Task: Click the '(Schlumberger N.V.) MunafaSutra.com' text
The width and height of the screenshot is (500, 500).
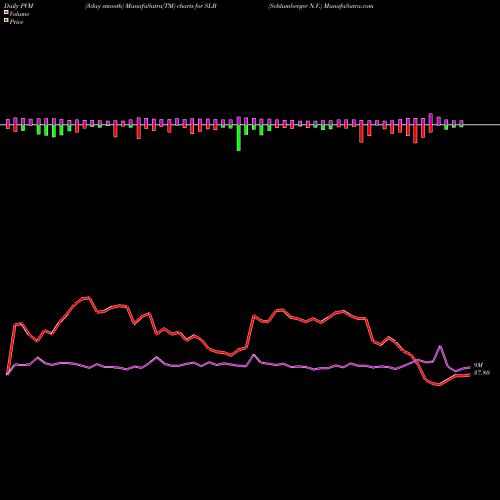Action: pos(320,6)
